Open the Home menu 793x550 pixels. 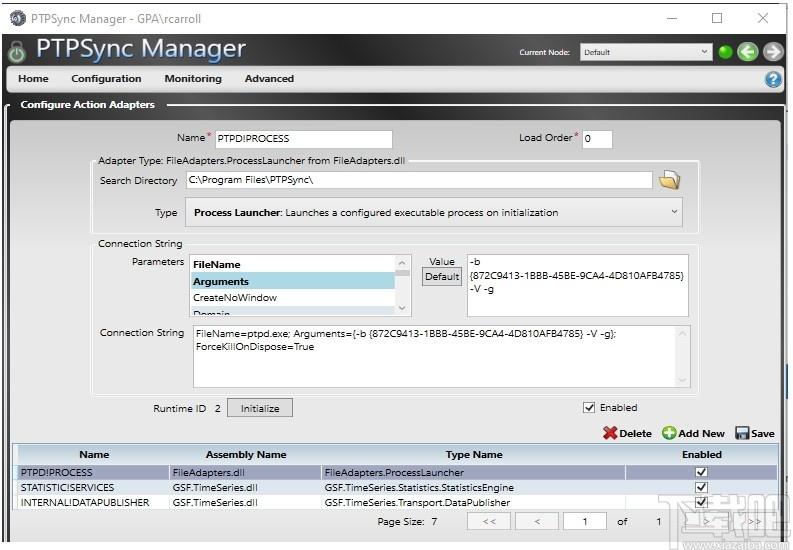(33, 79)
